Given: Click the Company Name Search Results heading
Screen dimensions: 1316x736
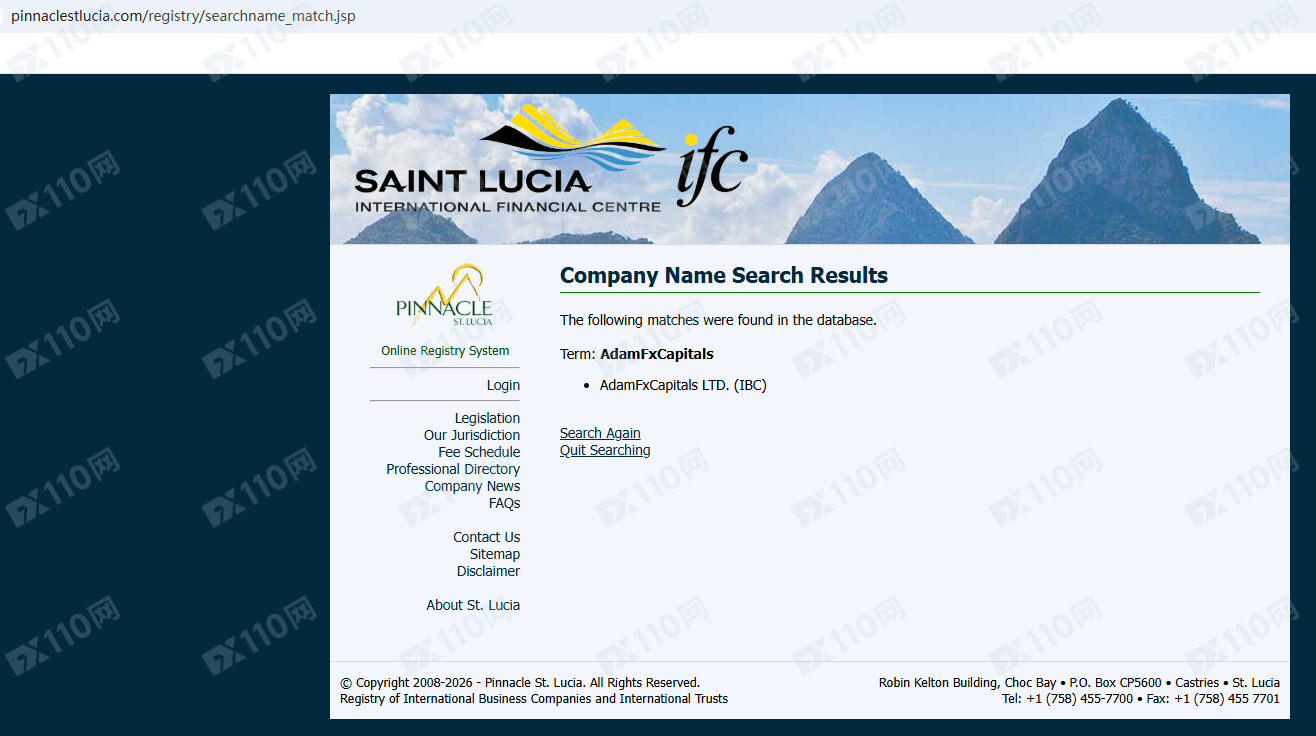Looking at the screenshot, I should (x=723, y=276).
